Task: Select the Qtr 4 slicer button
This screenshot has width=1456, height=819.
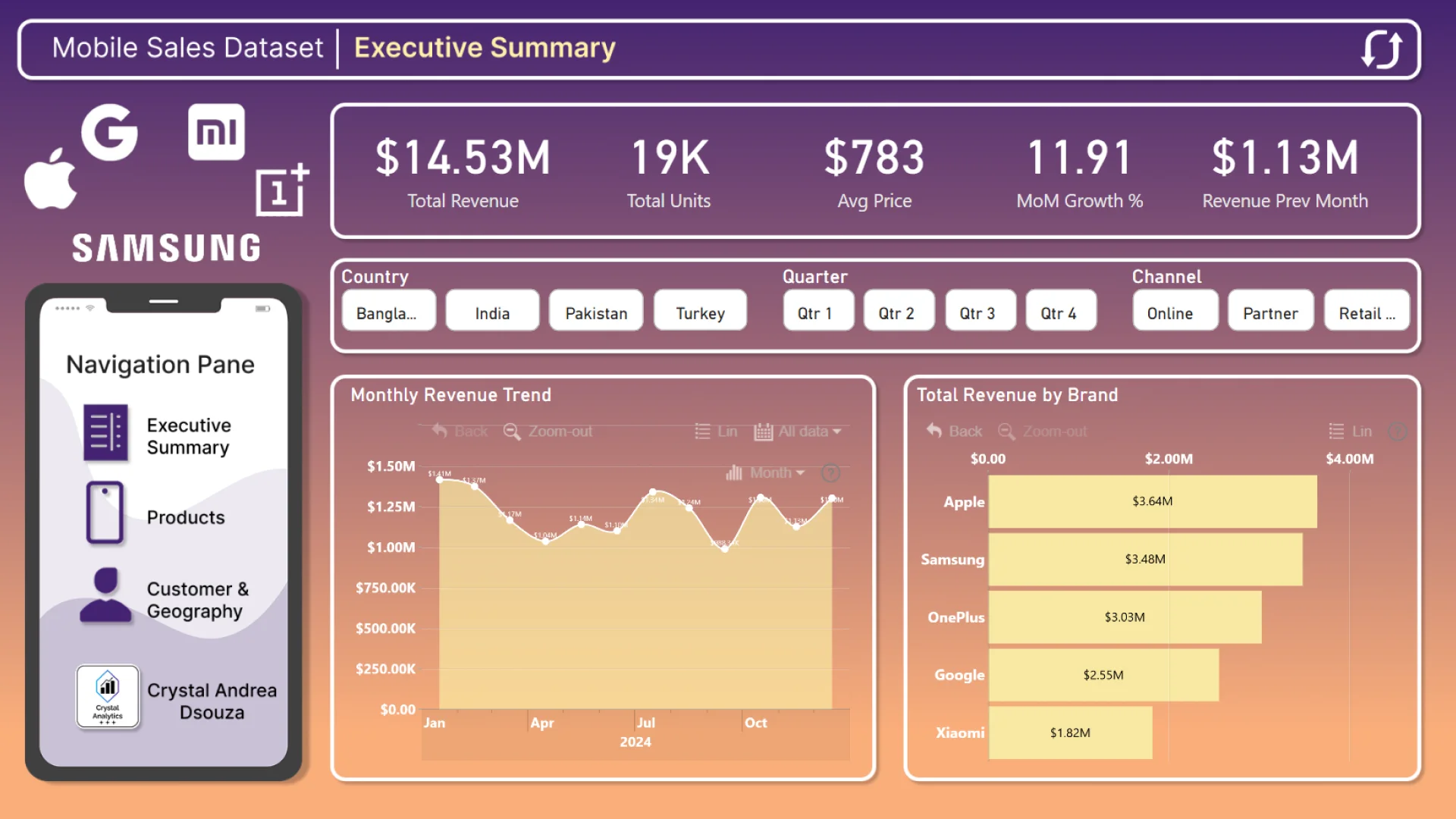Action: pos(1062,310)
